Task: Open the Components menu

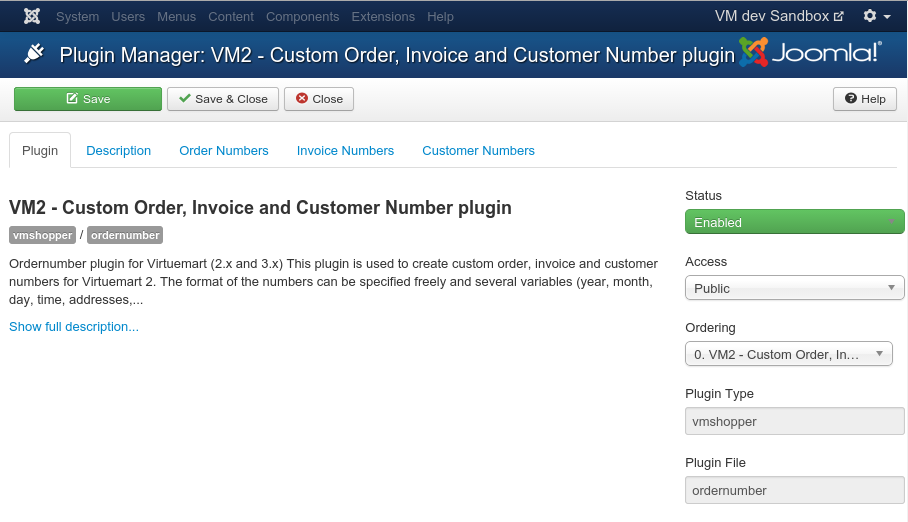Action: click(302, 17)
